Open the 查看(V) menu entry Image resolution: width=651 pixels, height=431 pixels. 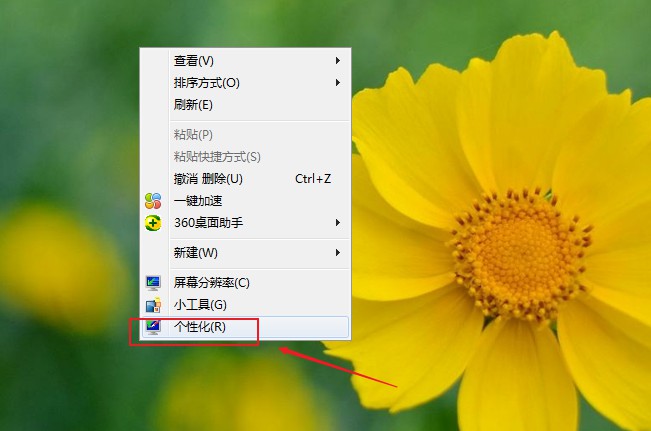coord(245,61)
